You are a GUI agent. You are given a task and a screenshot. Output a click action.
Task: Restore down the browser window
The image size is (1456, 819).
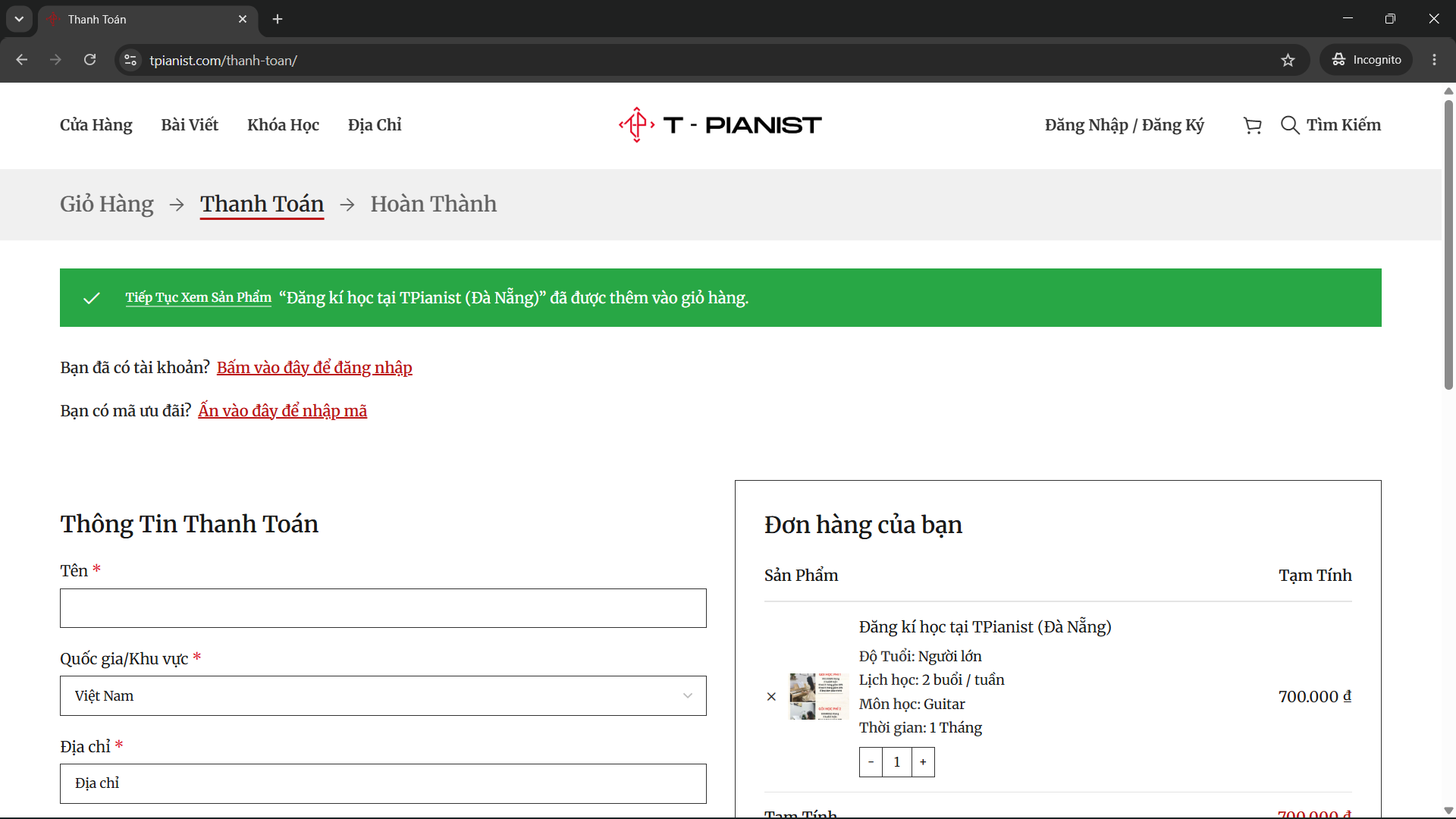click(1390, 19)
